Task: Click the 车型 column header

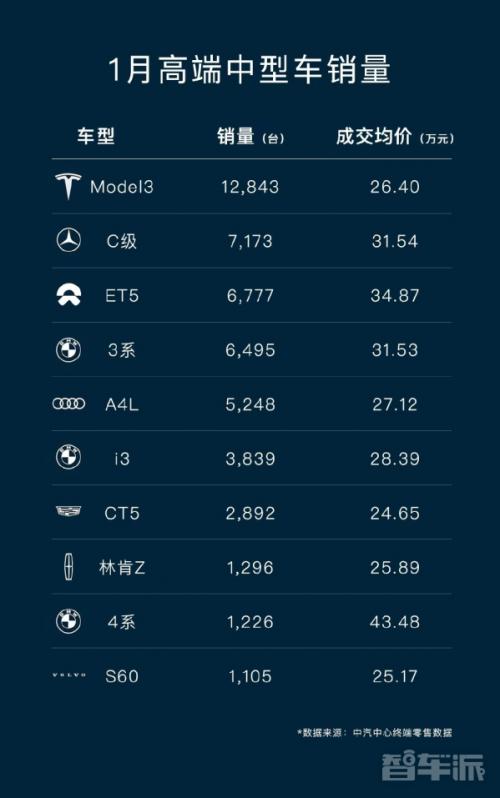Action: tap(96, 136)
